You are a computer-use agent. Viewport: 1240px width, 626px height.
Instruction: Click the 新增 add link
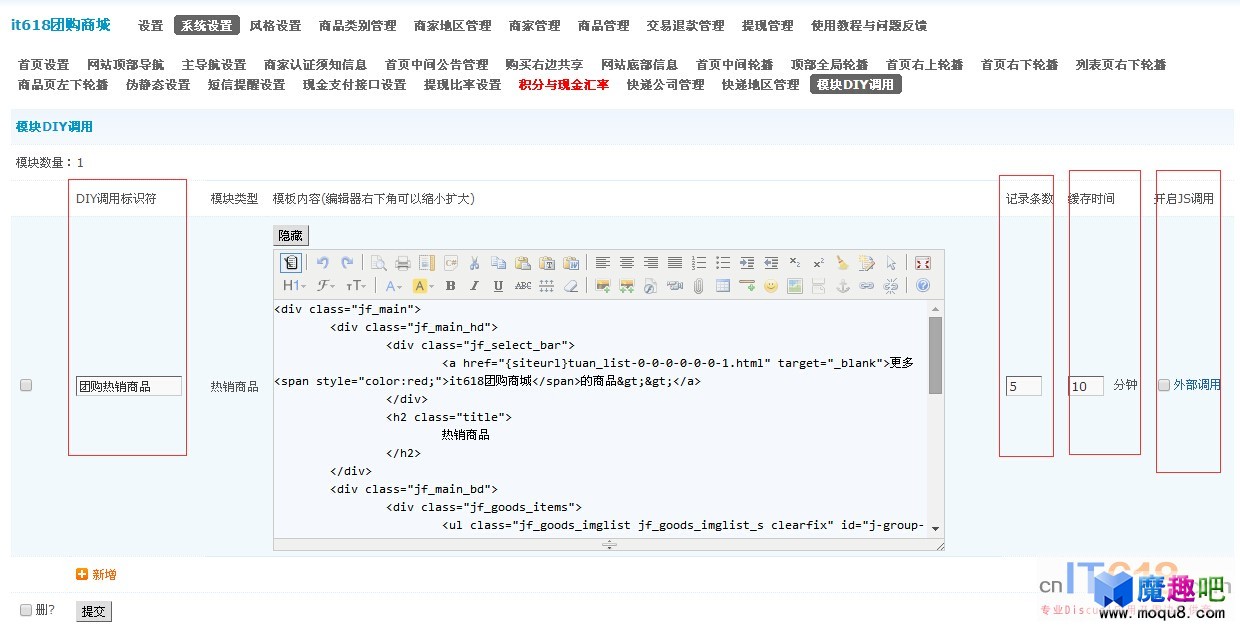[97, 575]
